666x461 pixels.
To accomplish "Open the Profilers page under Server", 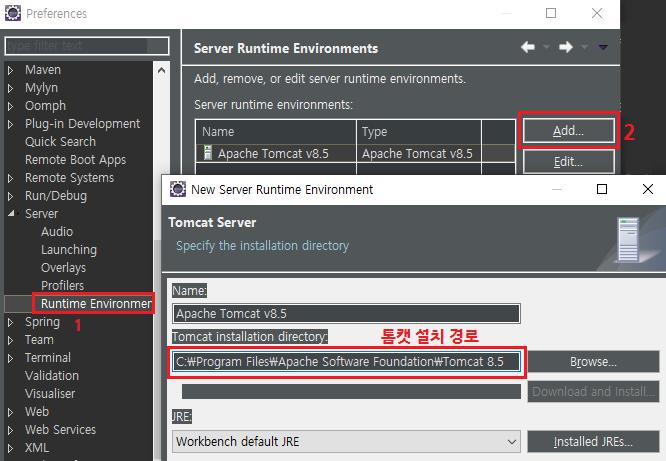I will [x=62, y=286].
